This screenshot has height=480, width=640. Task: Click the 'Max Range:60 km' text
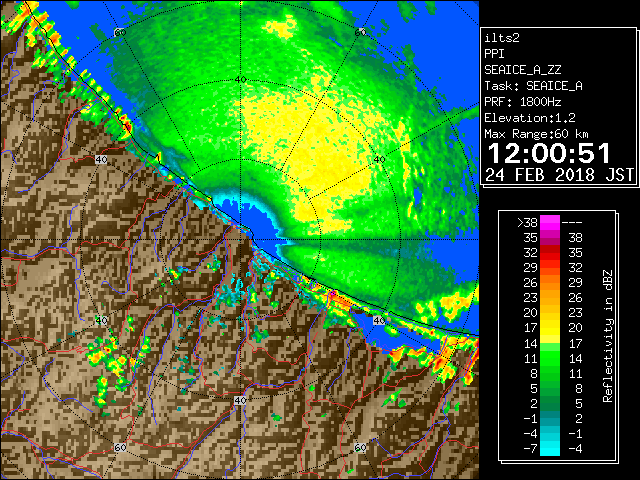[537, 134]
